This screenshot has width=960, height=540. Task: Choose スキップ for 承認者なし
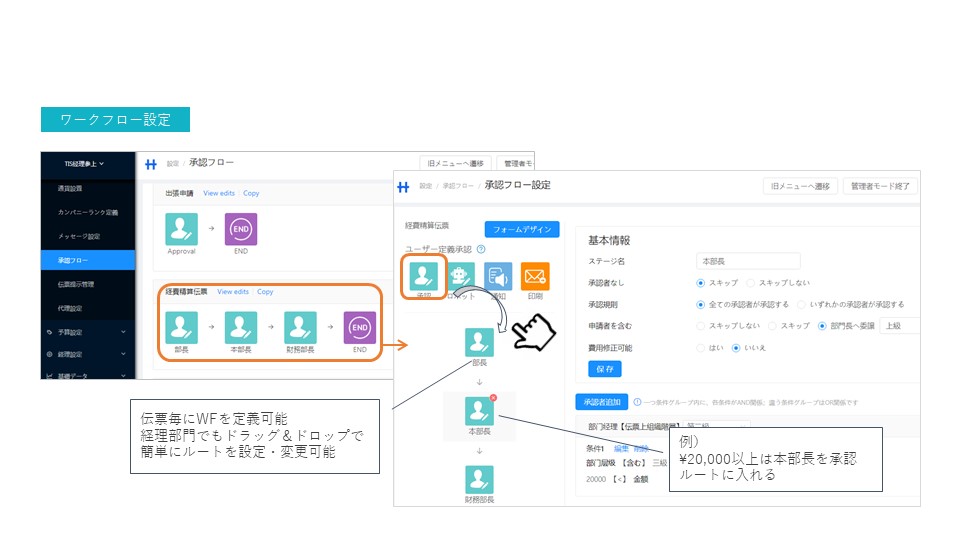700,283
